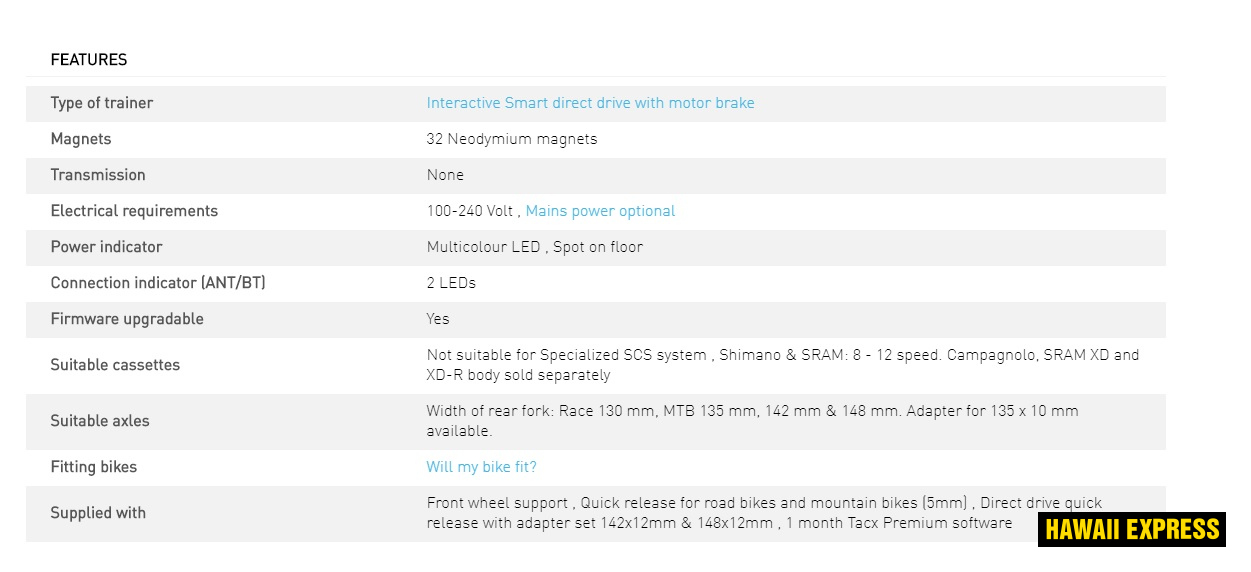Click the 100-240 Volt text
The width and height of the screenshot is (1251, 572).
point(469,211)
